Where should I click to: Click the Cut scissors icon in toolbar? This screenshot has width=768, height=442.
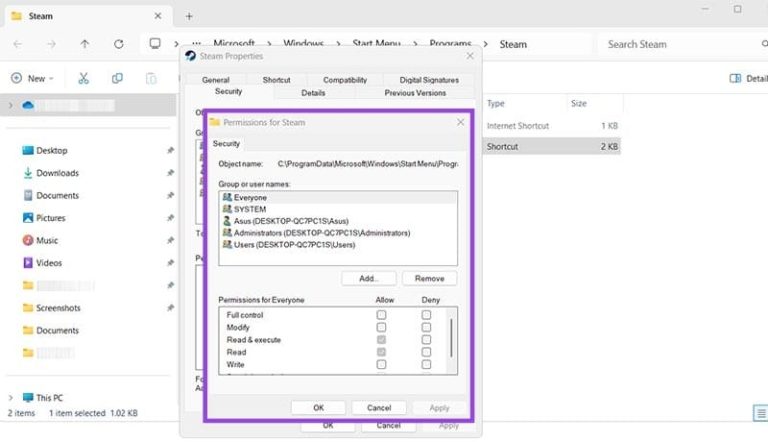point(84,78)
